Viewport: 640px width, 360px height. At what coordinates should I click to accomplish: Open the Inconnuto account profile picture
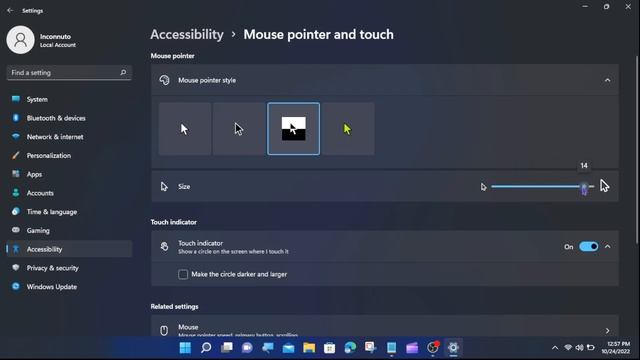tap(20, 40)
